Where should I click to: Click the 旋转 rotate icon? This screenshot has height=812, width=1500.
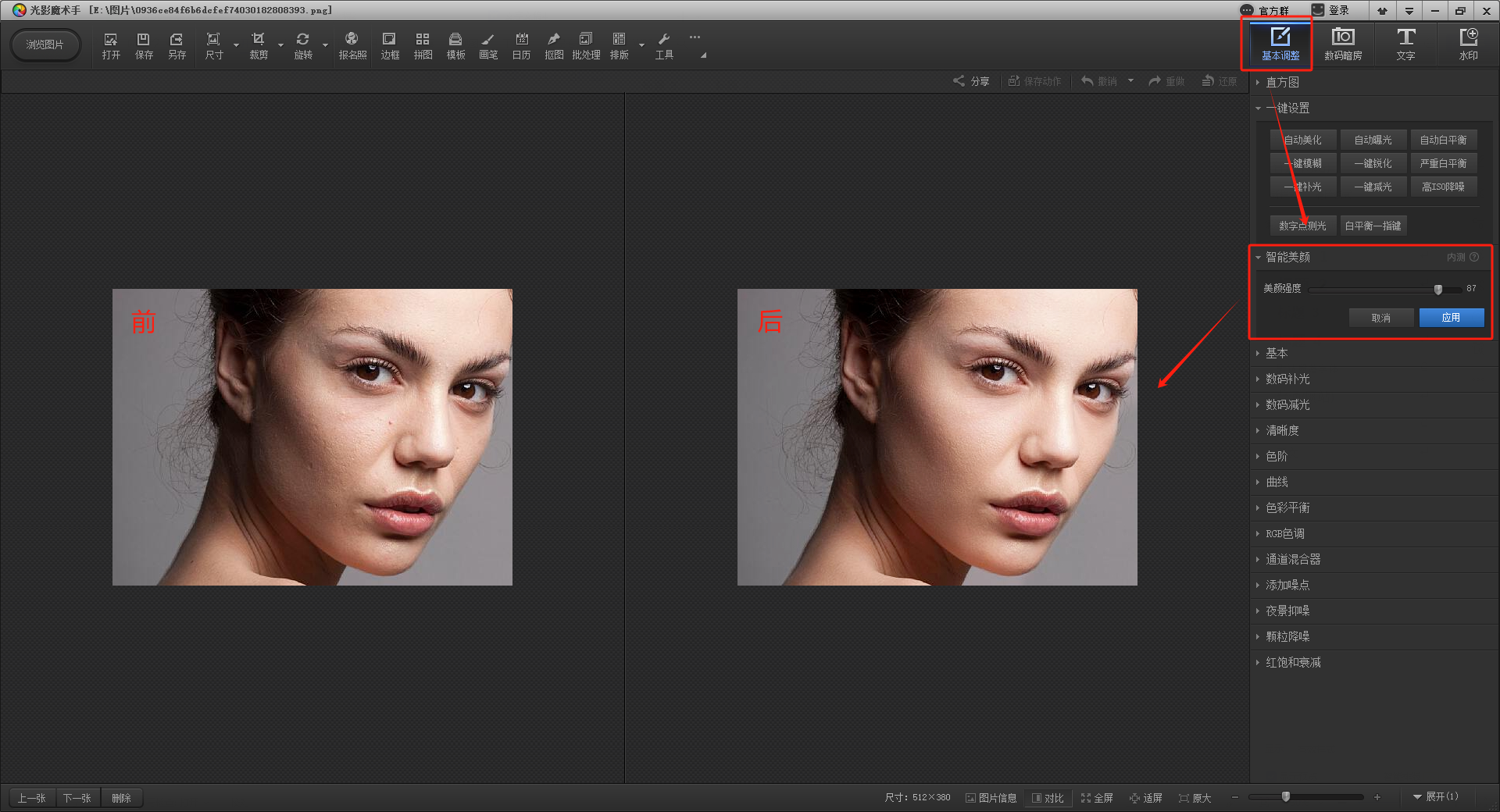tap(303, 45)
